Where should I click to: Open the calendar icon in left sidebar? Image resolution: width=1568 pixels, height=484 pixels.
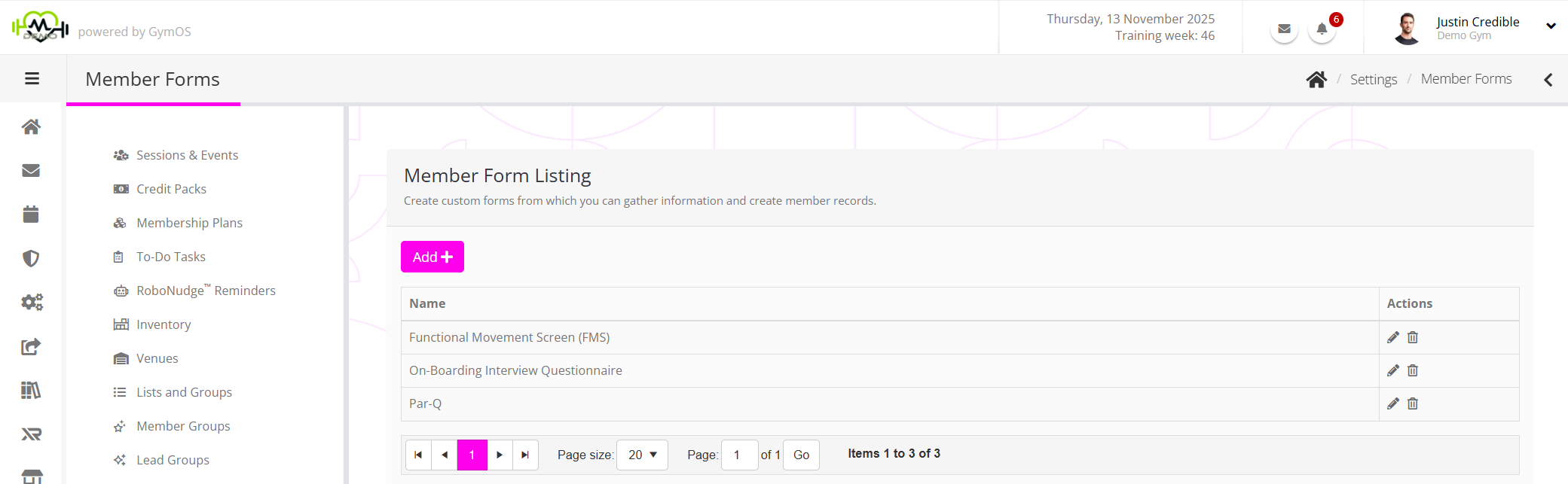(31, 215)
